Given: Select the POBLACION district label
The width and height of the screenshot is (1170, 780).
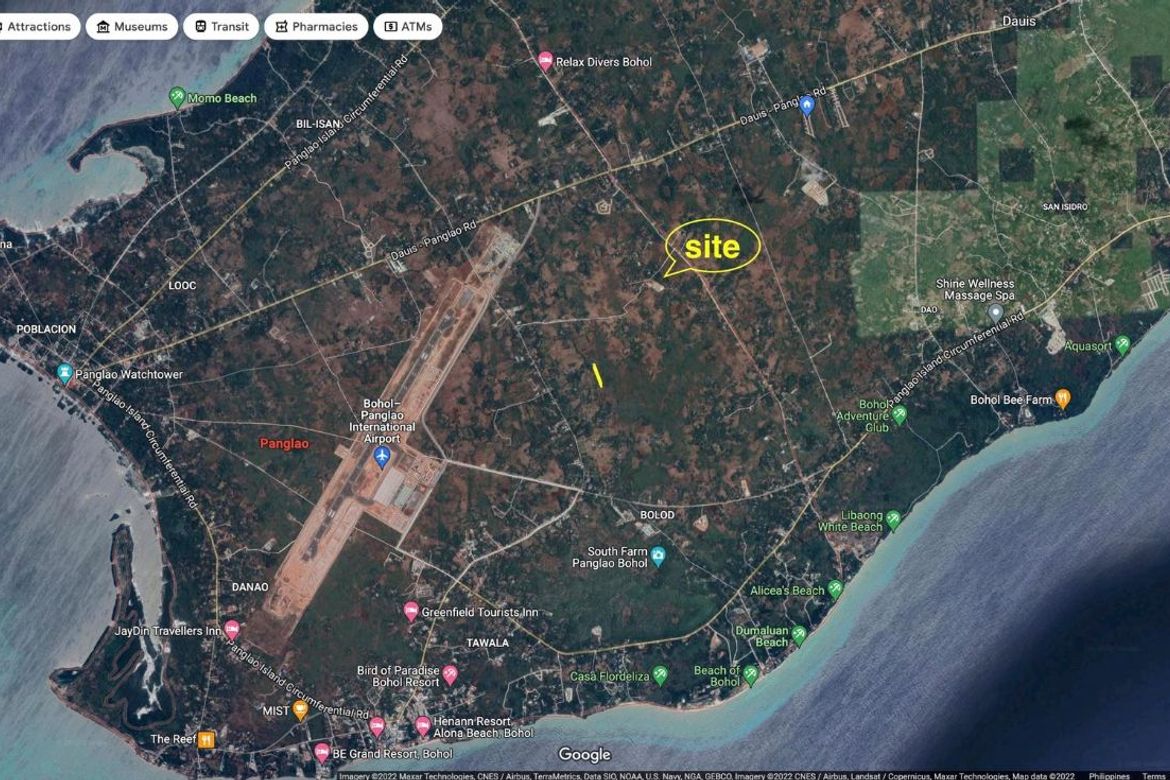Looking at the screenshot, I should coord(46,328).
